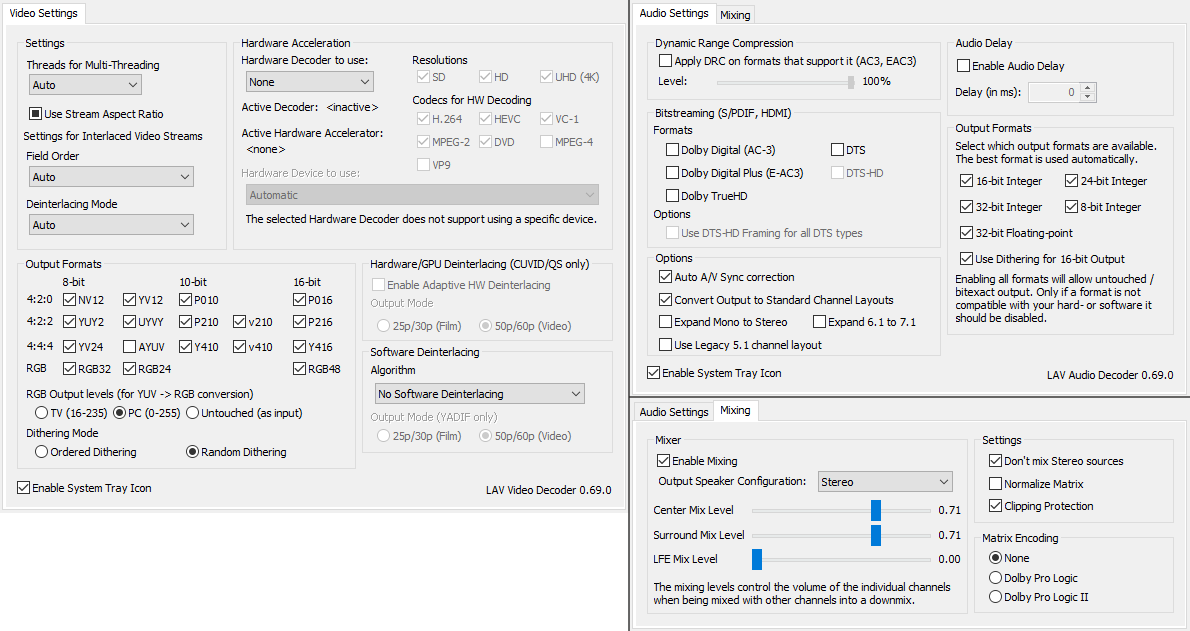Open Audio Settings tab in the lower panel
Viewport: 1190px width, 631px height.
674,412
